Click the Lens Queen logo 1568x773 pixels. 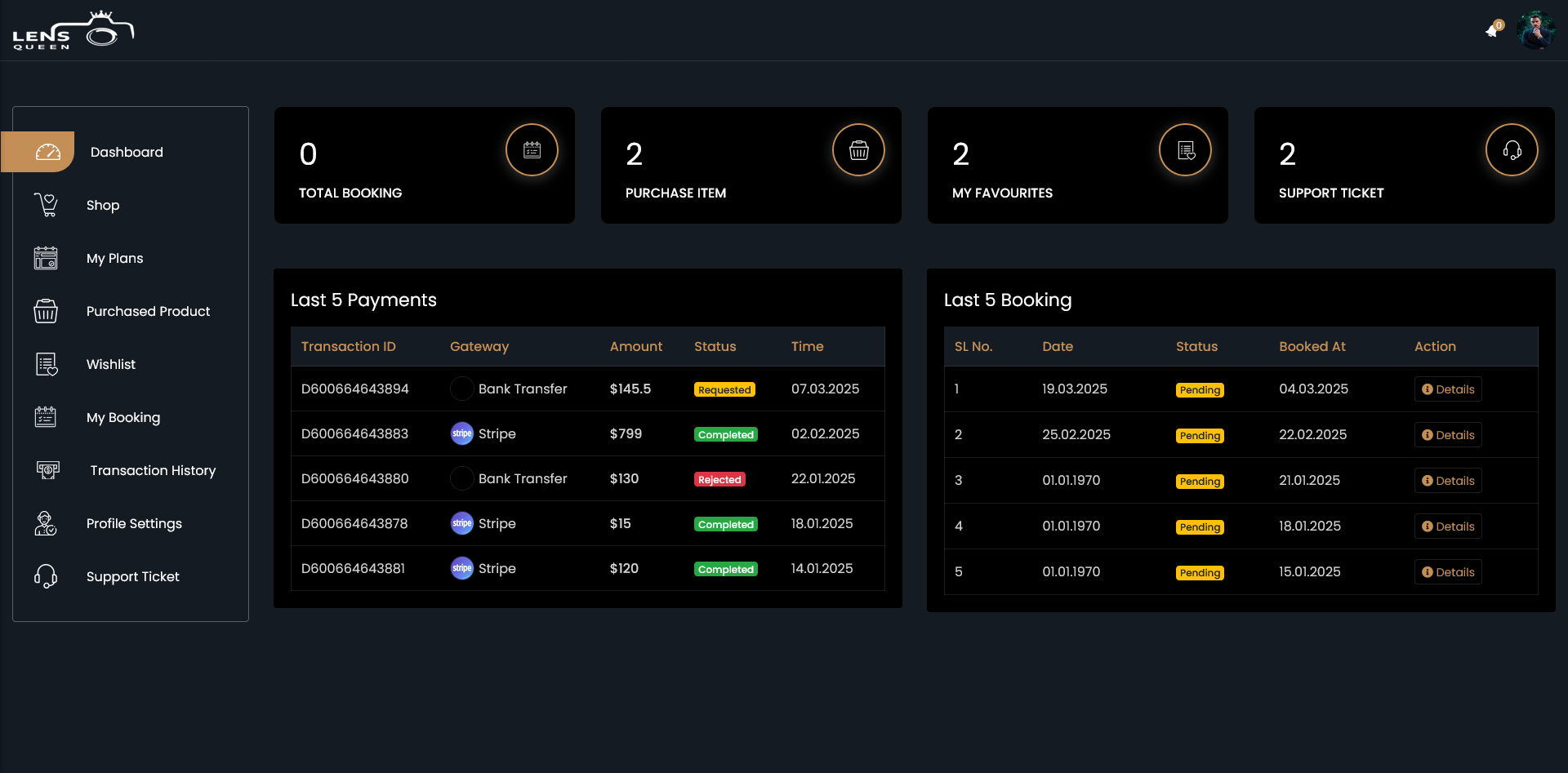(x=73, y=31)
